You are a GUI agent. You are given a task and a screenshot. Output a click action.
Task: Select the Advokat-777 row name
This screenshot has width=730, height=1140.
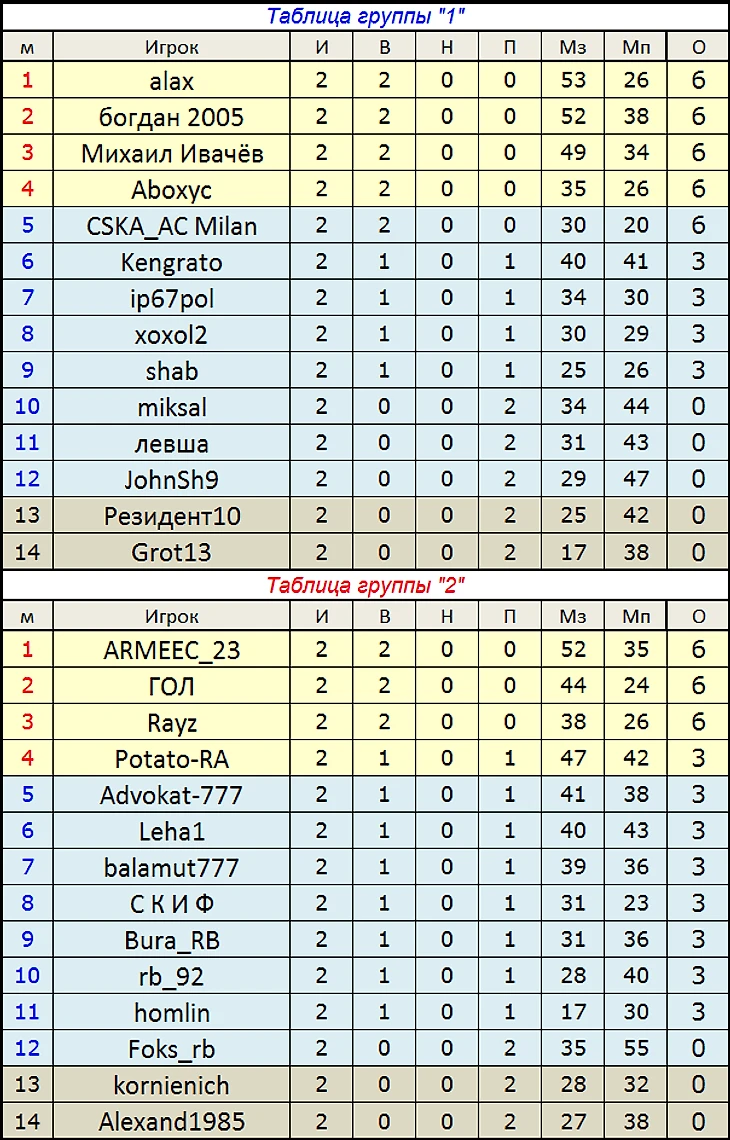pyautogui.click(x=172, y=795)
